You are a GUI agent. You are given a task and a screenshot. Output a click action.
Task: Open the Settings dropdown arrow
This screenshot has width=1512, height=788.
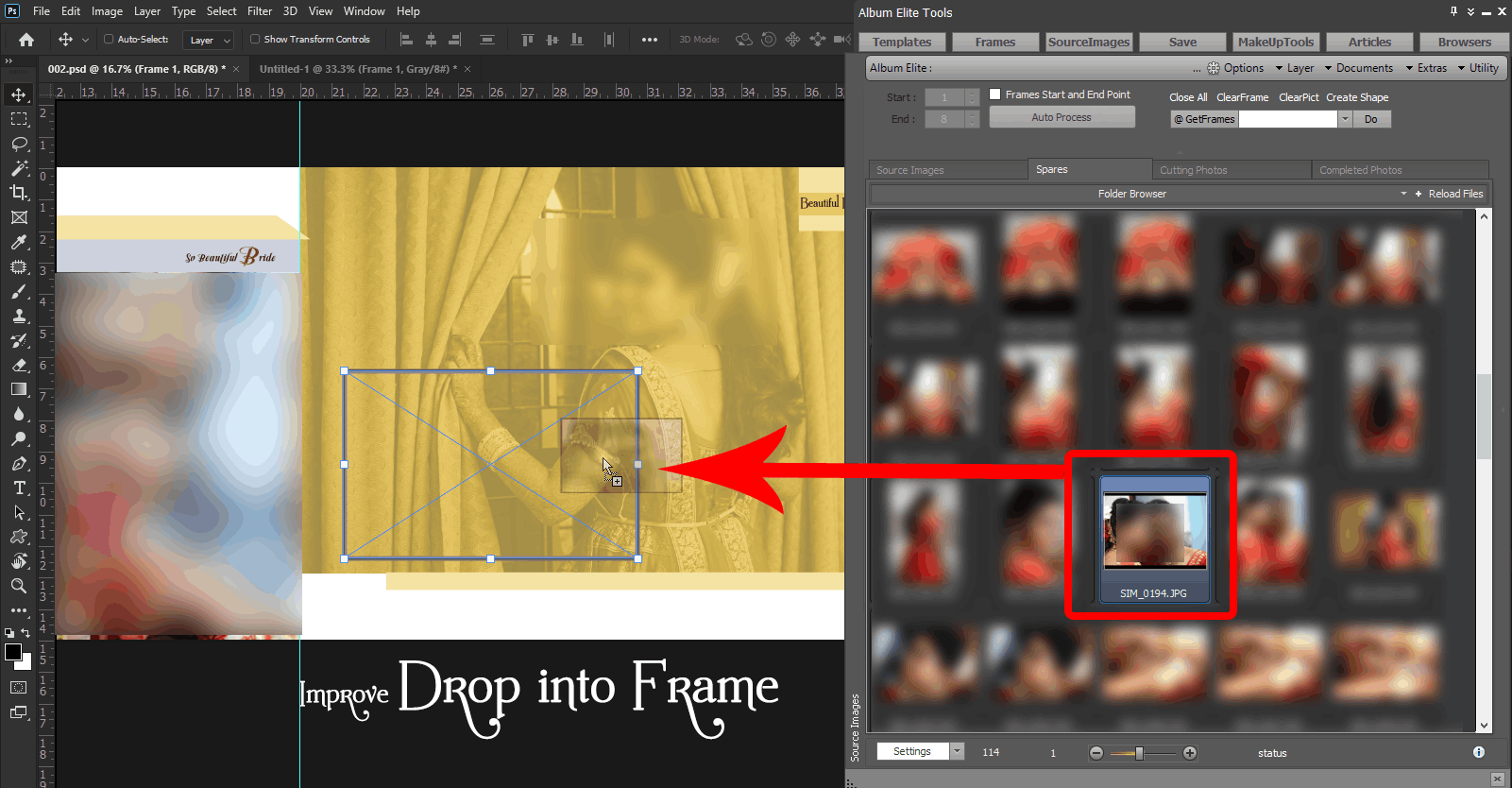[x=958, y=751]
